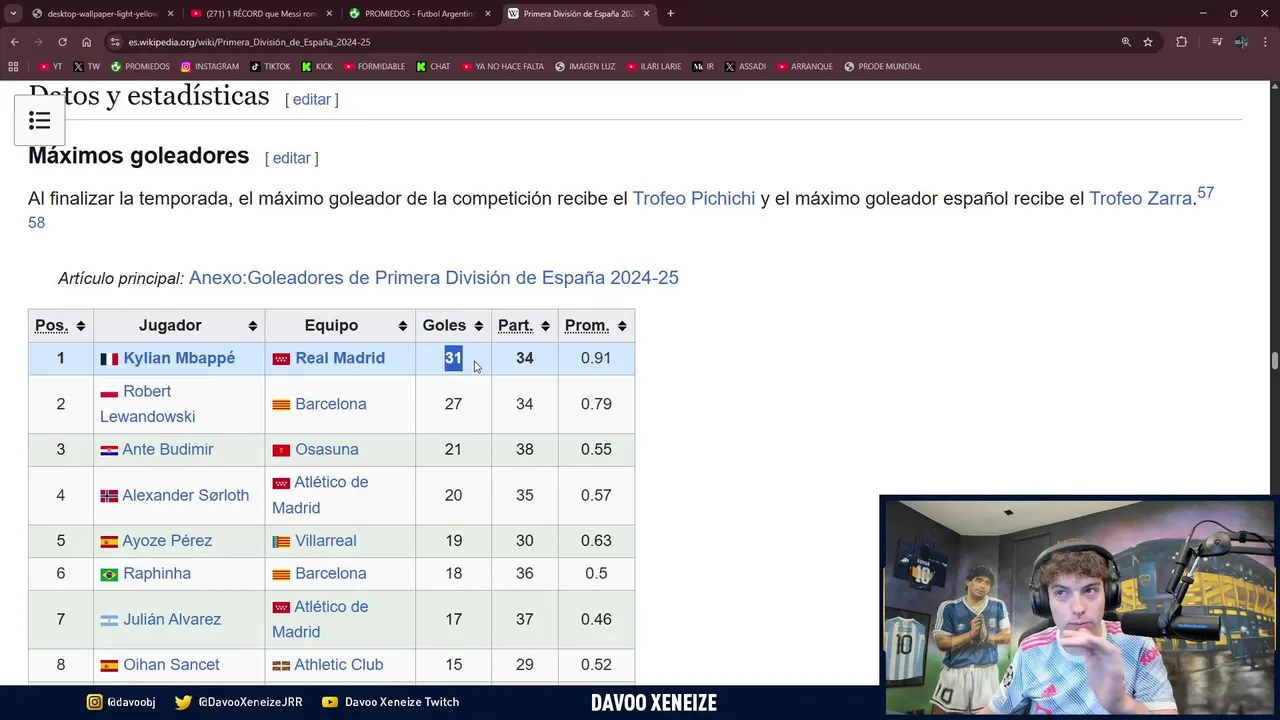Click the page vertical scrollbar thumb

point(1274,361)
